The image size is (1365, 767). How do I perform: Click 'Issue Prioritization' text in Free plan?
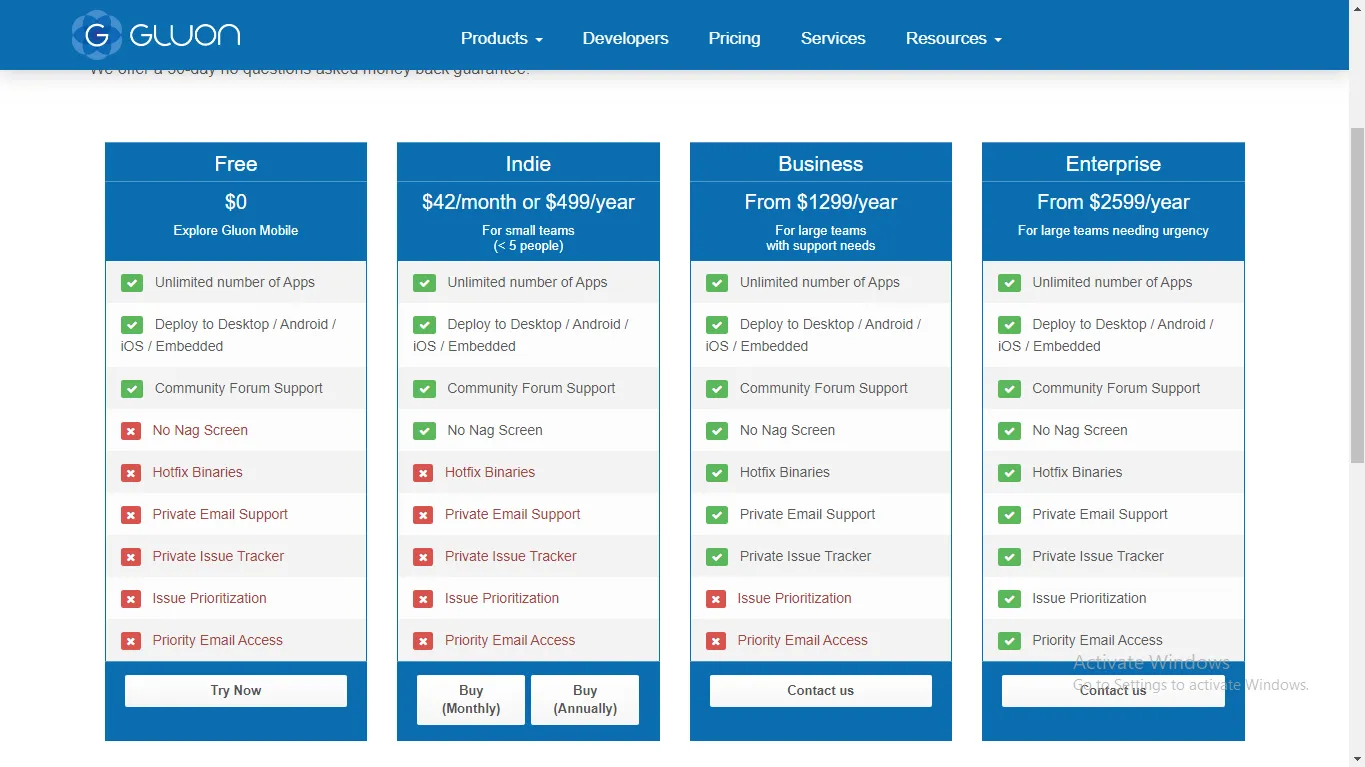pos(210,599)
